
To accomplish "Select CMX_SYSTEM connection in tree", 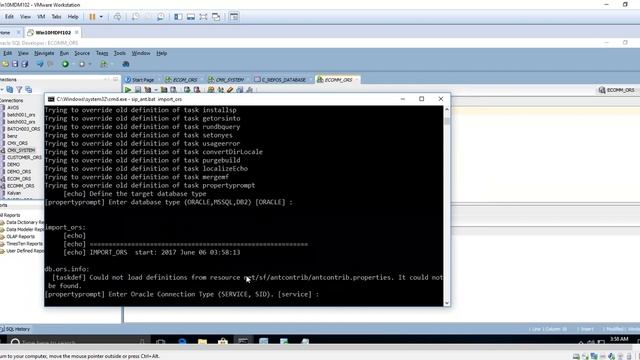I will [21, 150].
